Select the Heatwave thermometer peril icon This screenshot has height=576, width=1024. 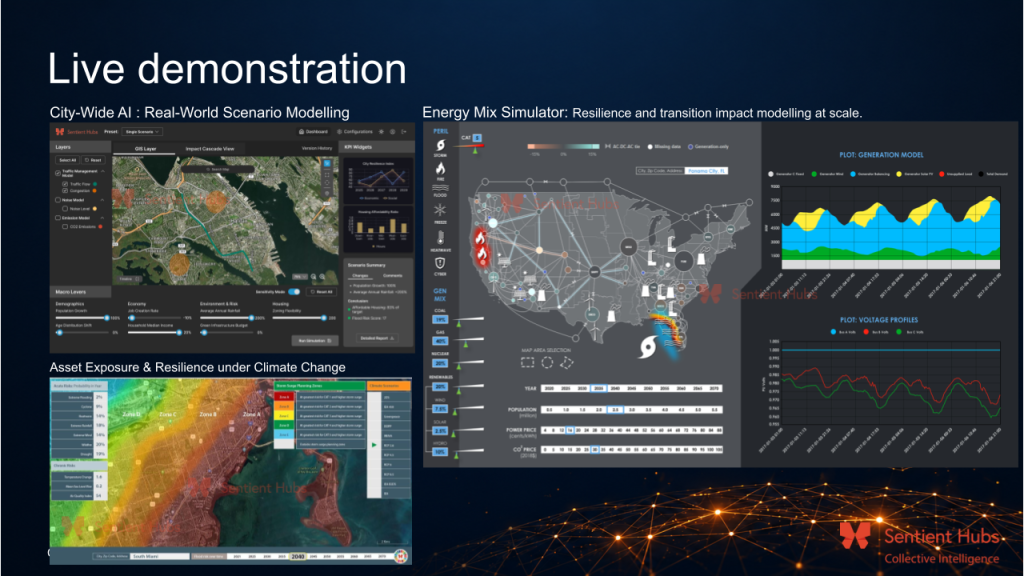(440, 238)
